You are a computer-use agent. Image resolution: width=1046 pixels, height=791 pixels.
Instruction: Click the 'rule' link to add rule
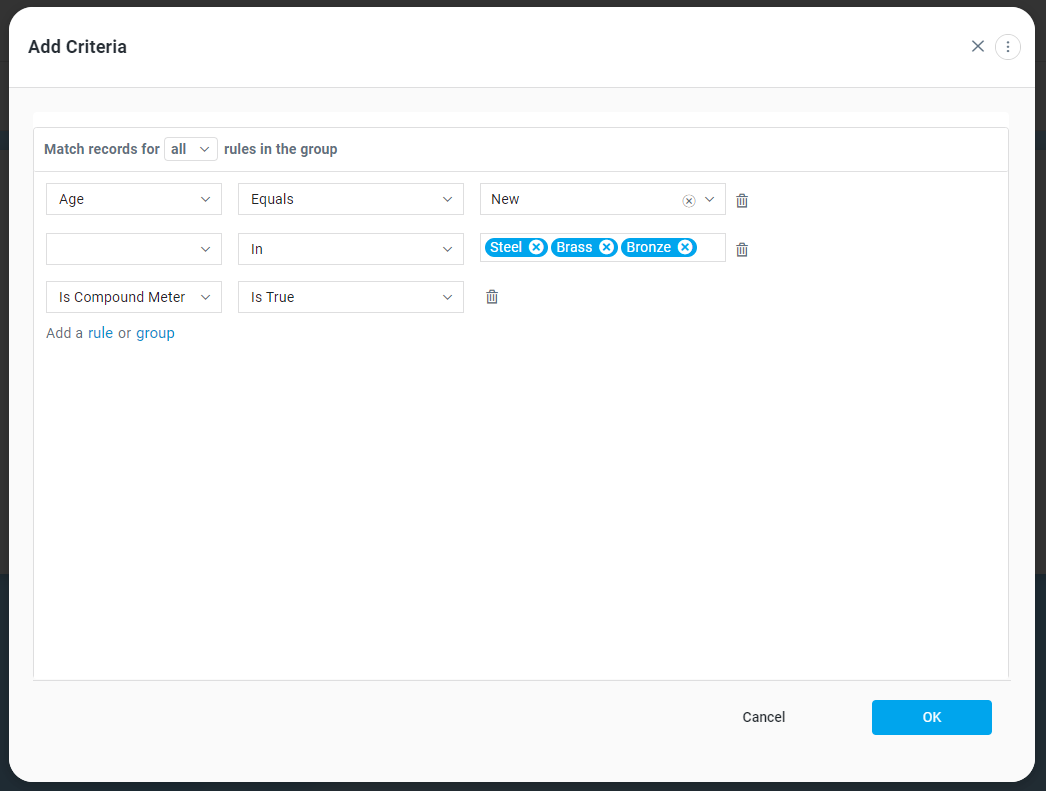click(100, 333)
